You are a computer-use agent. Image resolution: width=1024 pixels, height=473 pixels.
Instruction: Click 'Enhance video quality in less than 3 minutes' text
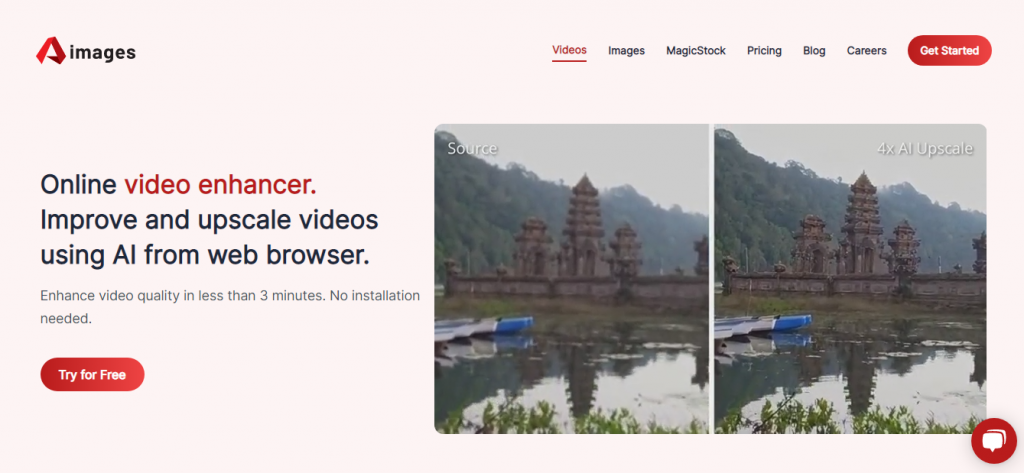pos(182,295)
